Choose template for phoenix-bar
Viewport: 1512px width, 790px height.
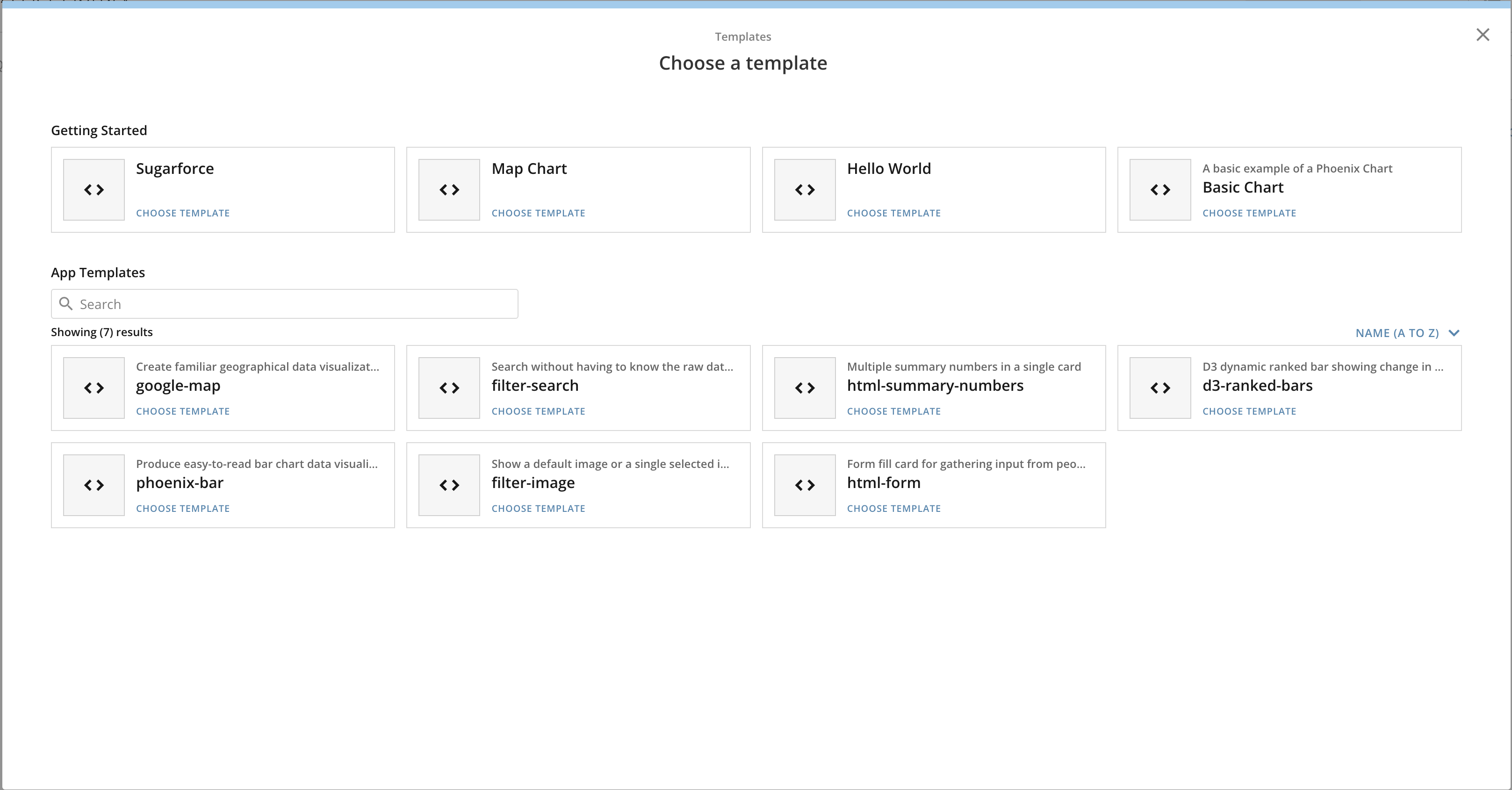pos(182,508)
